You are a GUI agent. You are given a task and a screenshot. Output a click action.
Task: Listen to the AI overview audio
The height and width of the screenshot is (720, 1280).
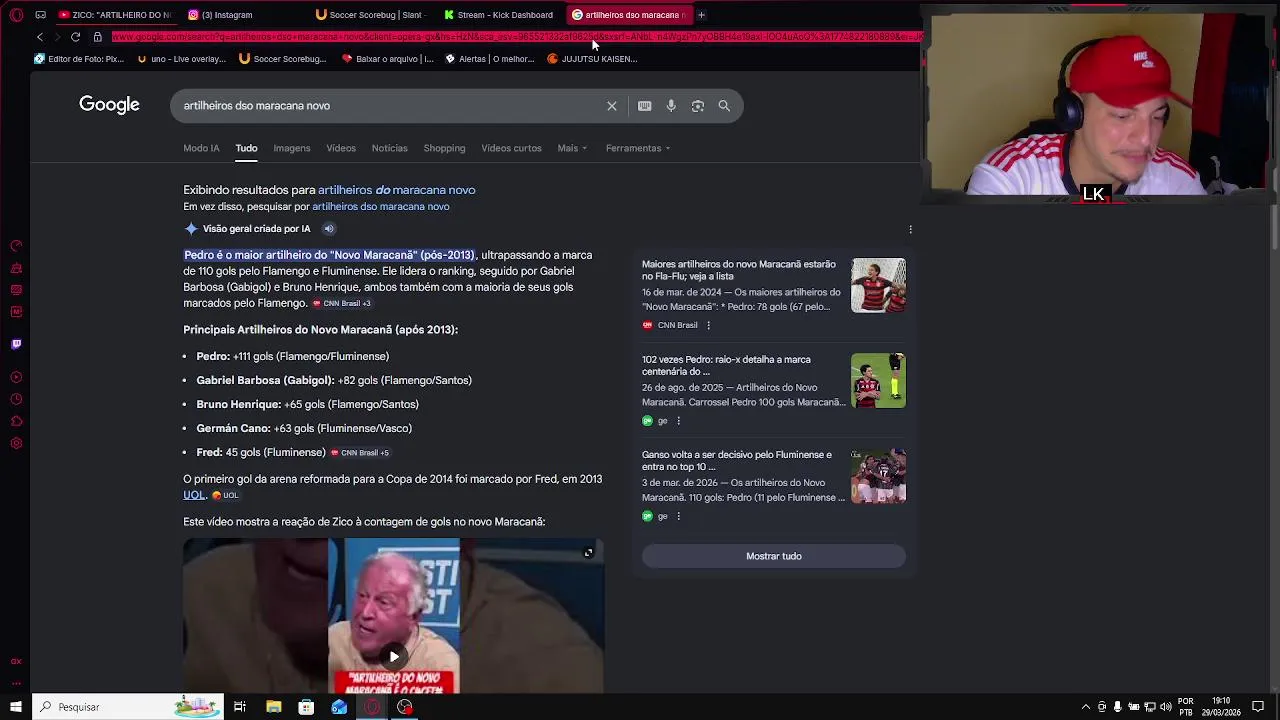coord(328,229)
